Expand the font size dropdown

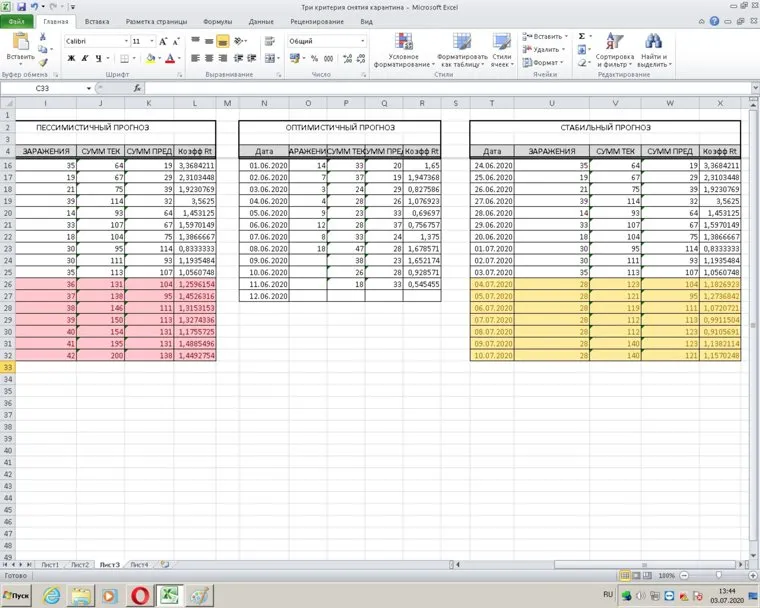pyautogui.click(x=153, y=41)
